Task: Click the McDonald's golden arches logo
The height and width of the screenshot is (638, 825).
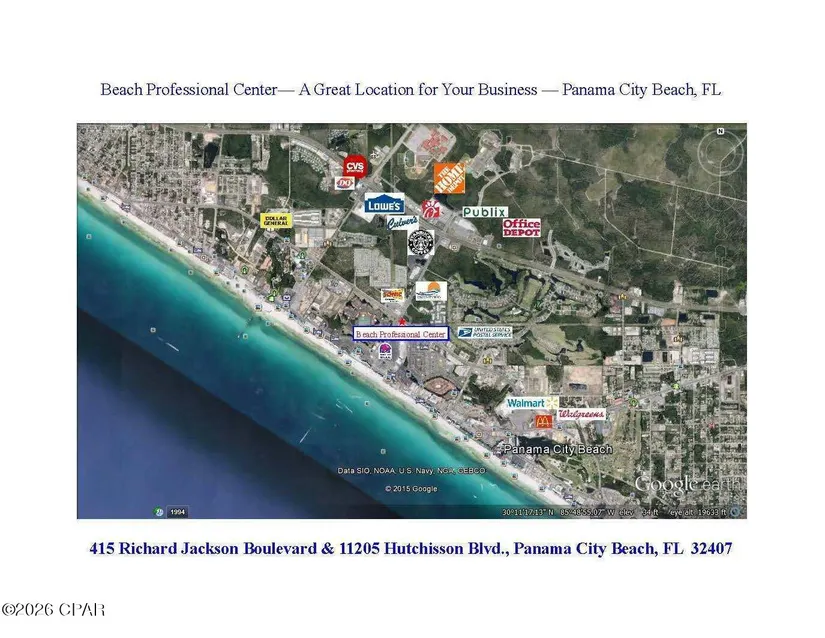Action: tap(543, 422)
